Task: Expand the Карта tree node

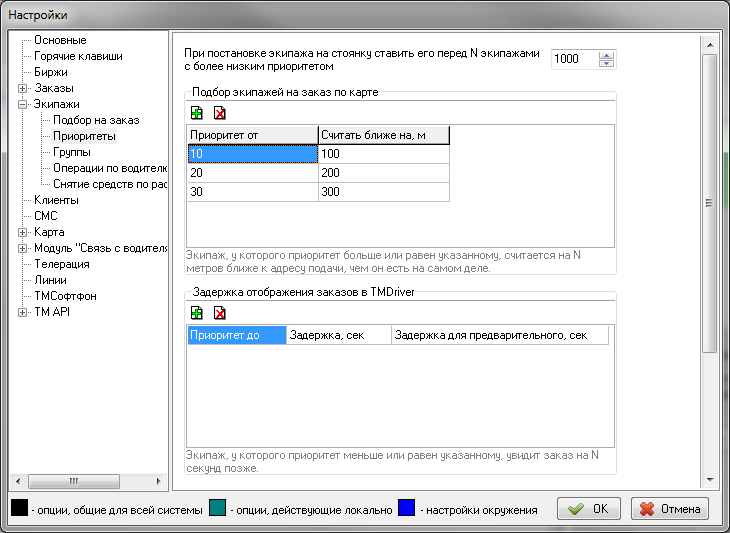Action: [23, 232]
